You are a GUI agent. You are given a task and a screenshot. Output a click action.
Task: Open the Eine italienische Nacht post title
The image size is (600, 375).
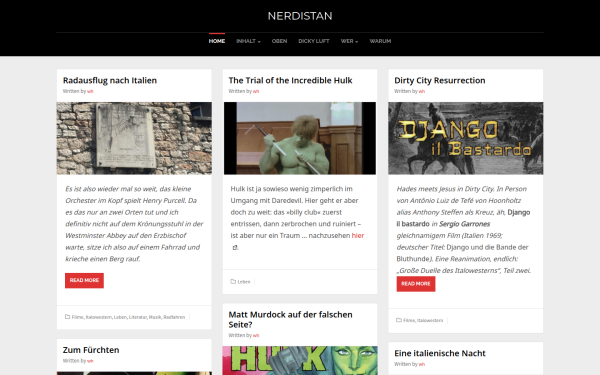pos(440,353)
